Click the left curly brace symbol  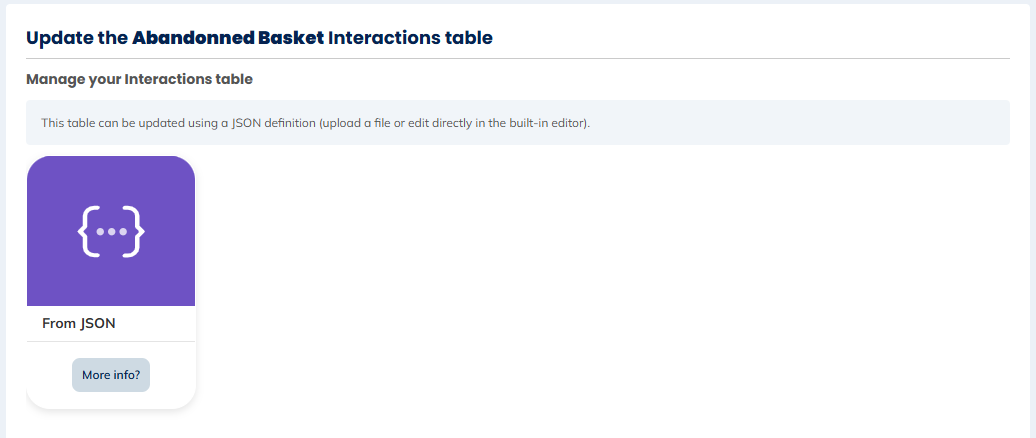point(88,231)
